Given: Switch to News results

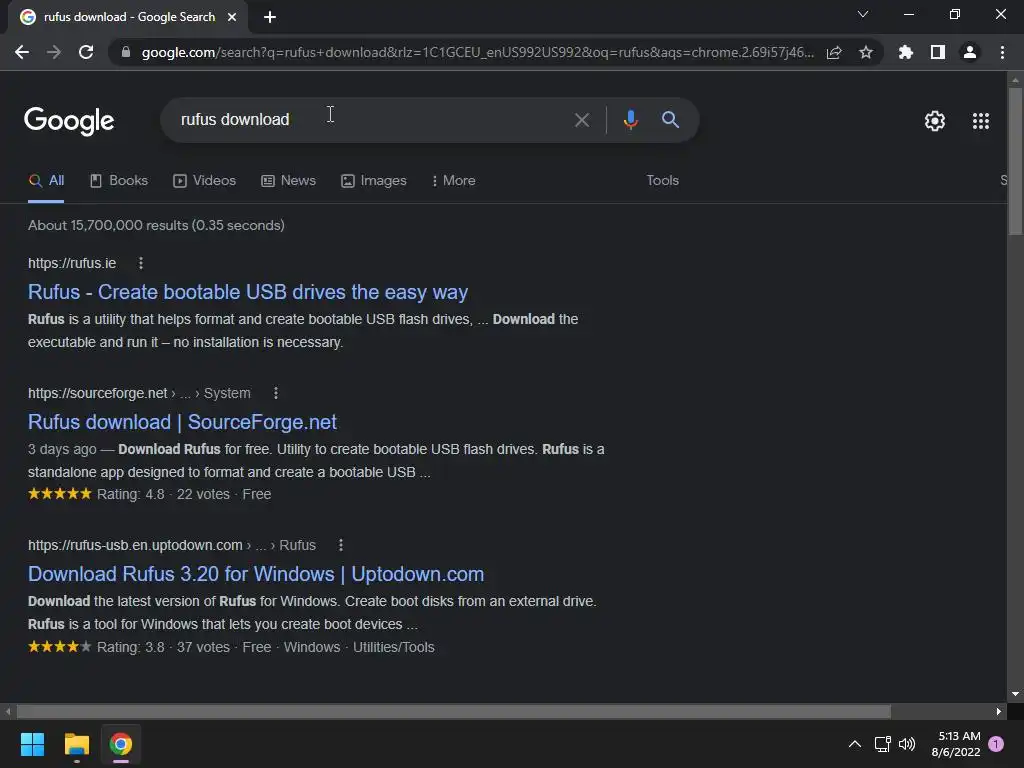Looking at the screenshot, I should pyautogui.click(x=289, y=180).
